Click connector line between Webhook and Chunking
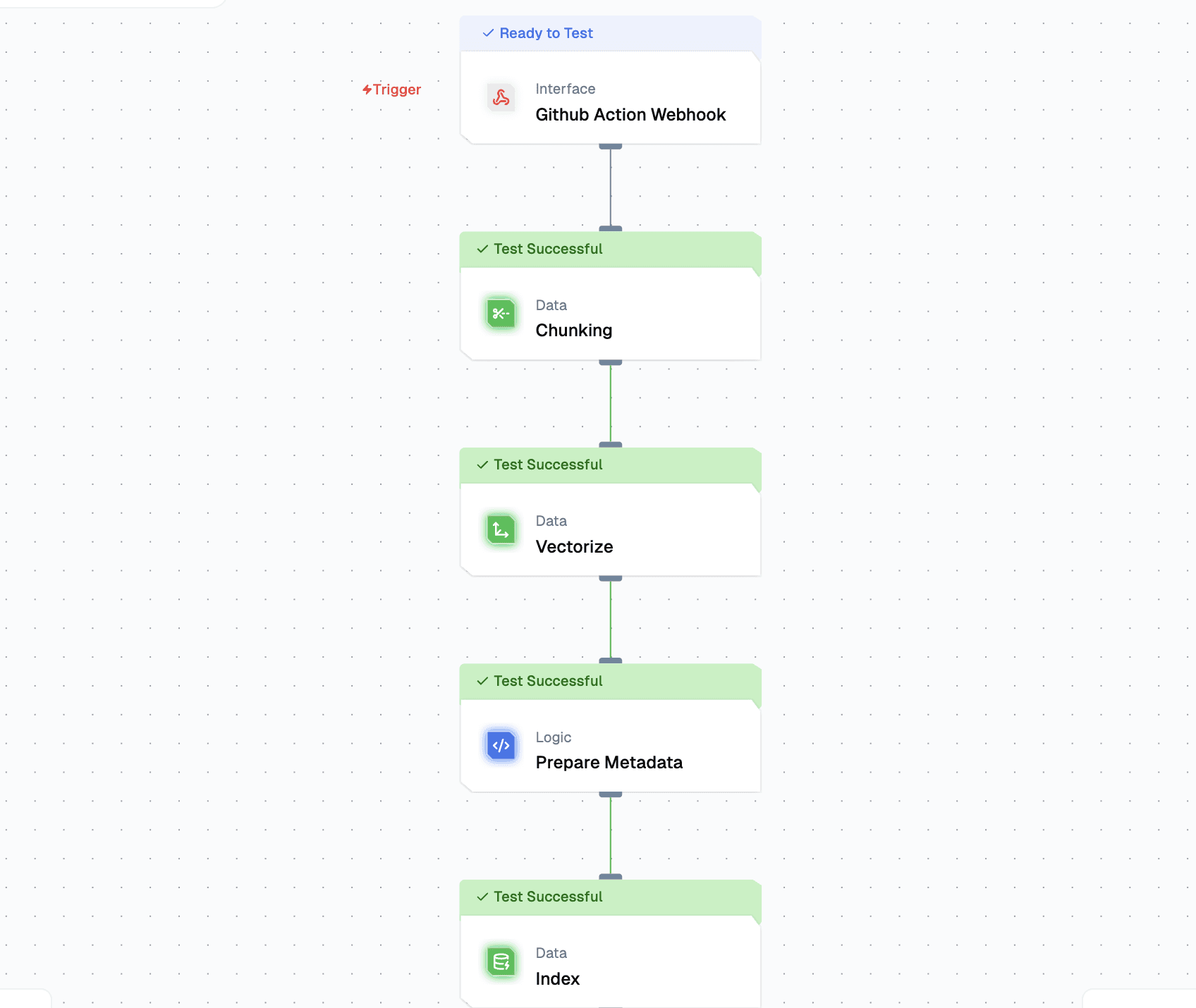Image resolution: width=1196 pixels, height=1008 pixels. point(611,187)
